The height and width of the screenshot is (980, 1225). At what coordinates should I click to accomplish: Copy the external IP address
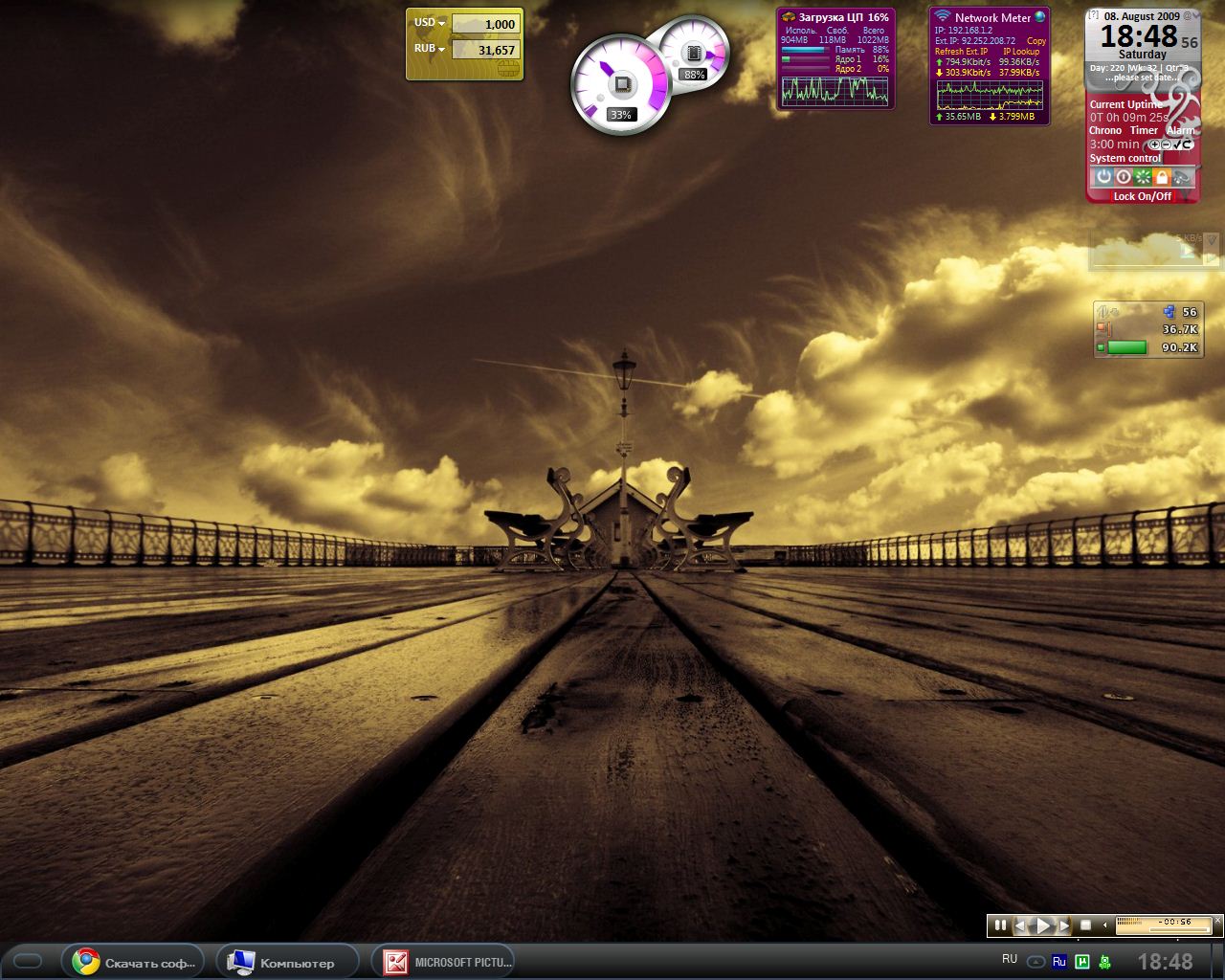pyautogui.click(x=1036, y=41)
